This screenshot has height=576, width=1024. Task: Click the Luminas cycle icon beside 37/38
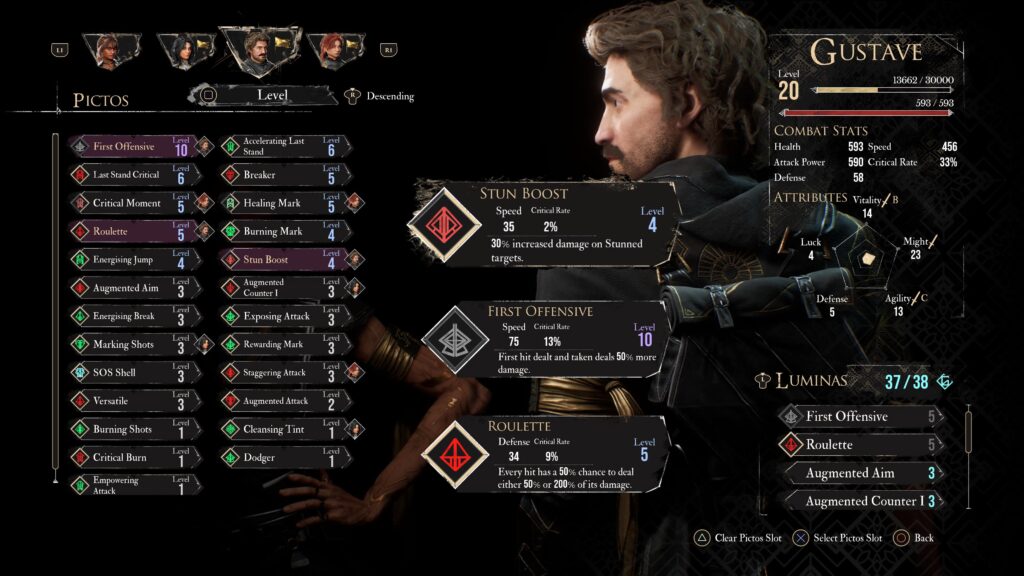tap(944, 382)
